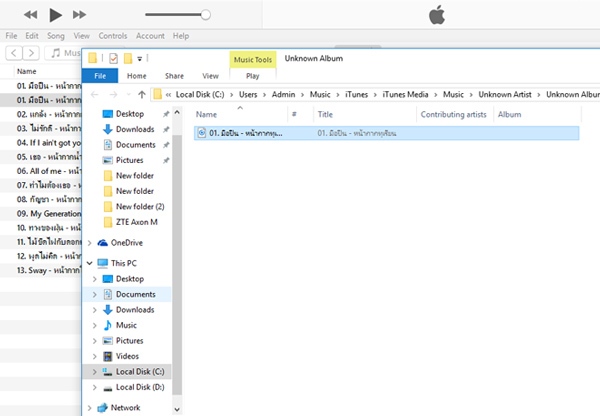Open the iTunes Controls menu
Viewport: 600px width, 416px height.
[112, 36]
